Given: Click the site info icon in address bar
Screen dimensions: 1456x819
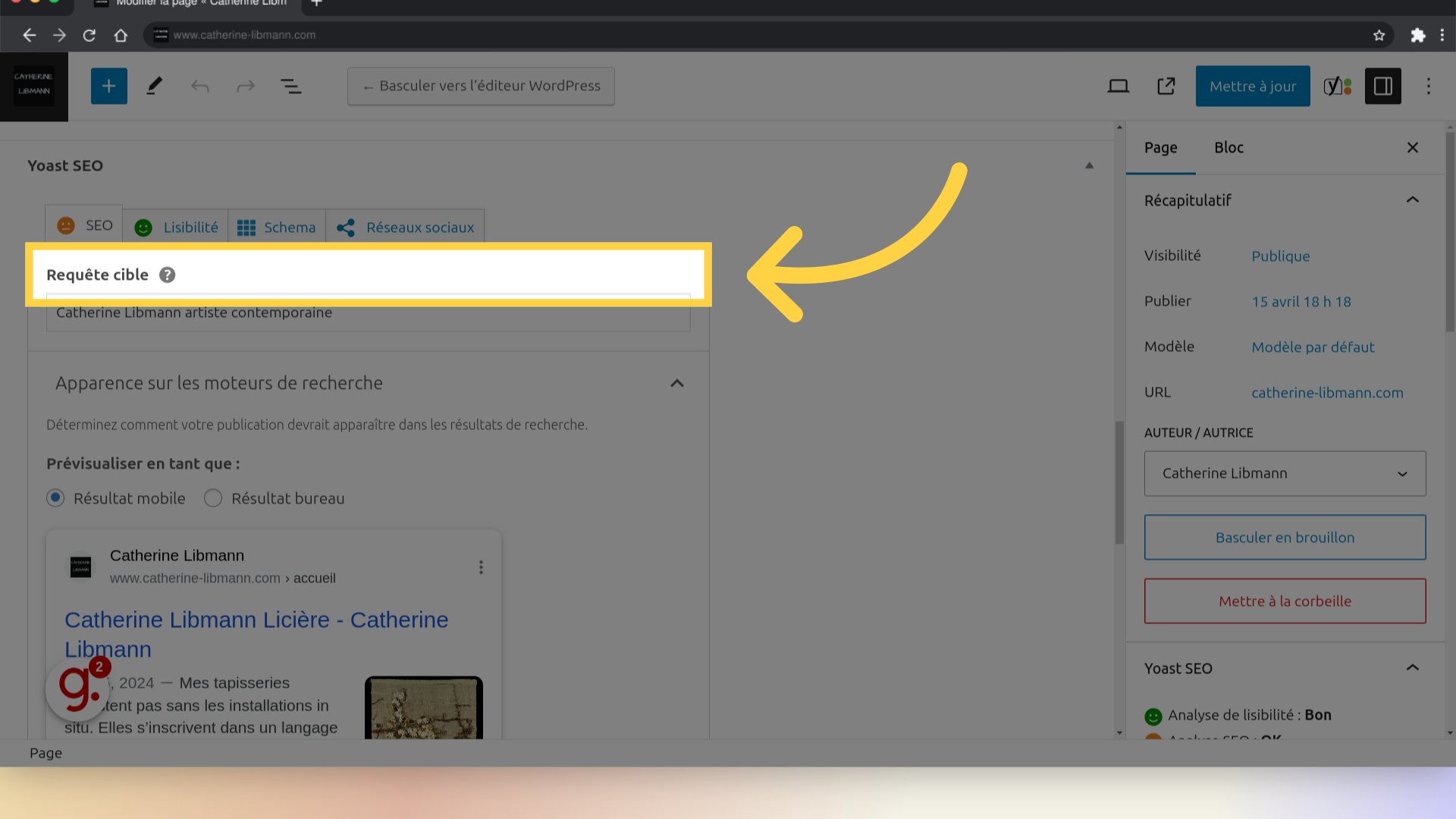Looking at the screenshot, I should (161, 35).
